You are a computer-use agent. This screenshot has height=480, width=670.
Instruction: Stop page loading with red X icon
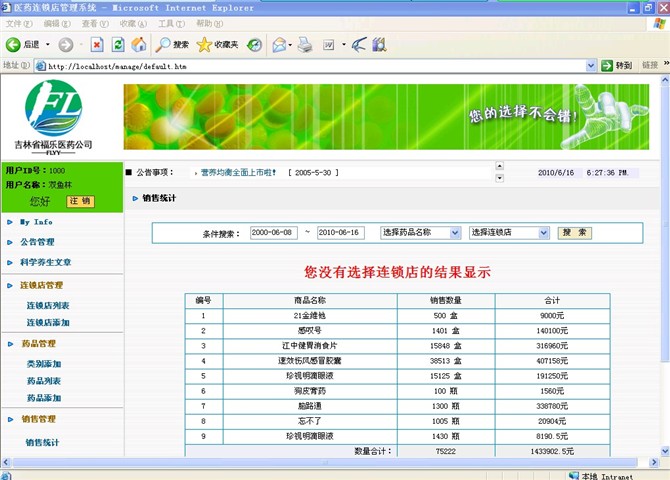click(x=97, y=44)
